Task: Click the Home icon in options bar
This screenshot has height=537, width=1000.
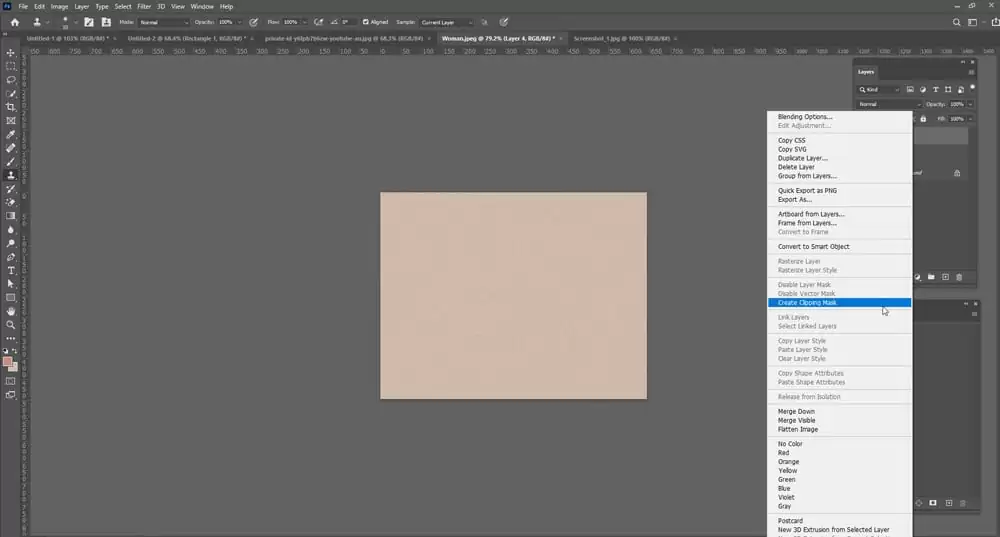Action: click(14, 21)
